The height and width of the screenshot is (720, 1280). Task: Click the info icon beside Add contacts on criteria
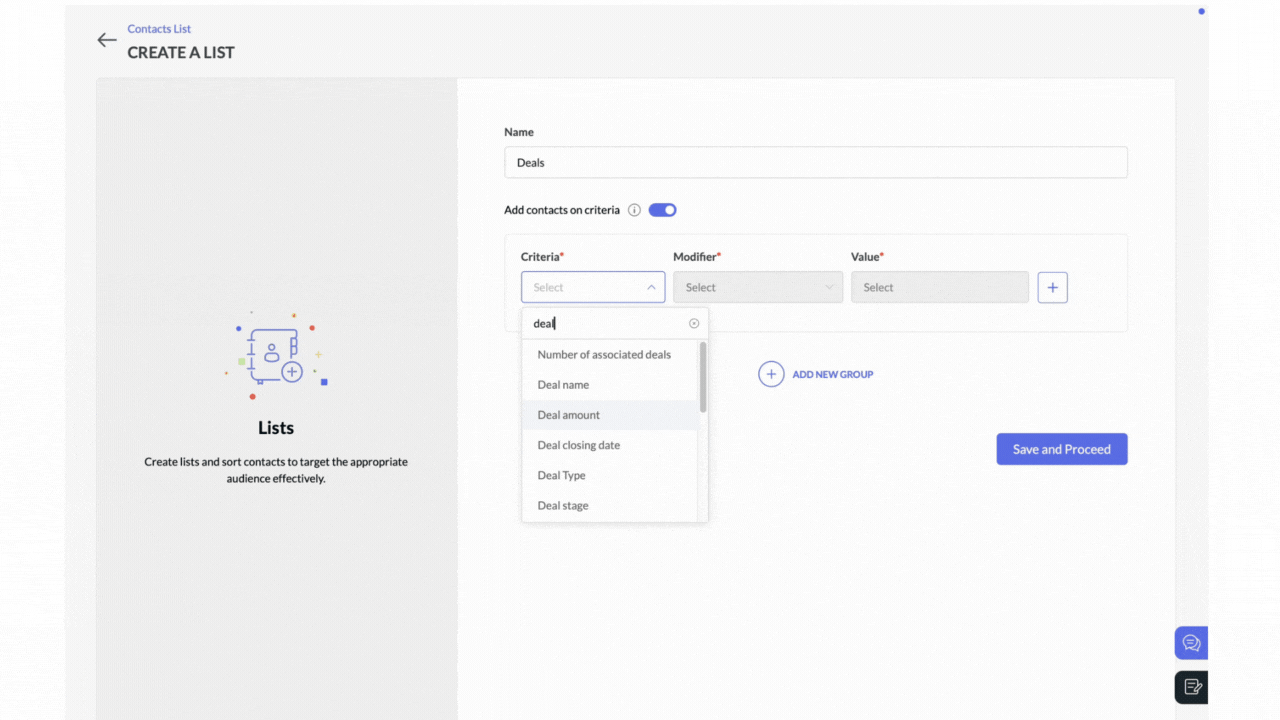click(634, 210)
